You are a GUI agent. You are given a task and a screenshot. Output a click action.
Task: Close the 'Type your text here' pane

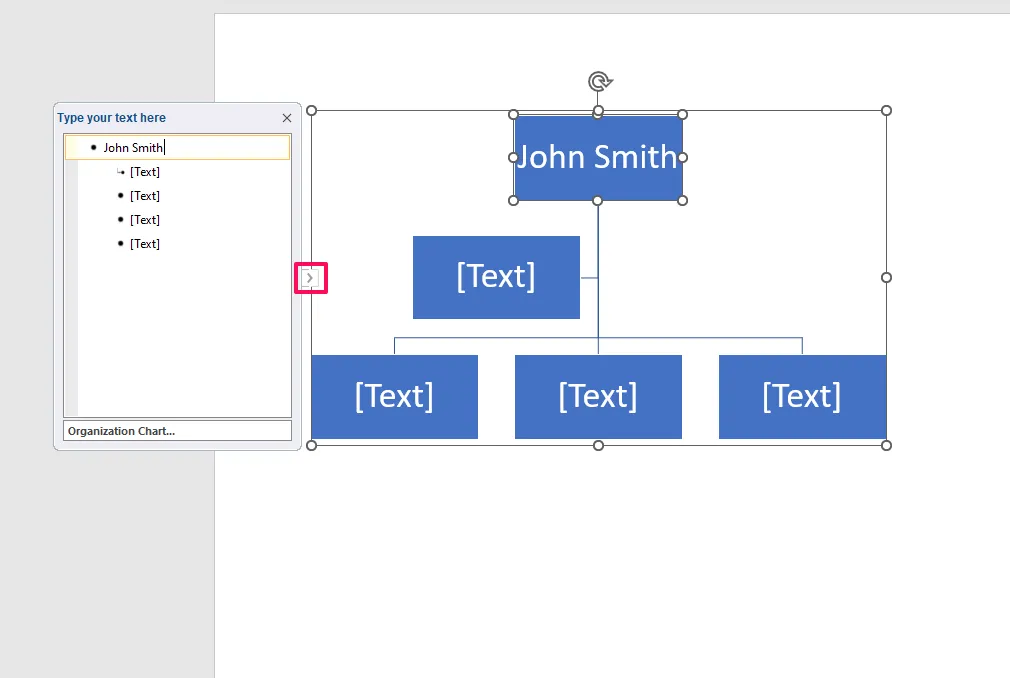tap(287, 118)
